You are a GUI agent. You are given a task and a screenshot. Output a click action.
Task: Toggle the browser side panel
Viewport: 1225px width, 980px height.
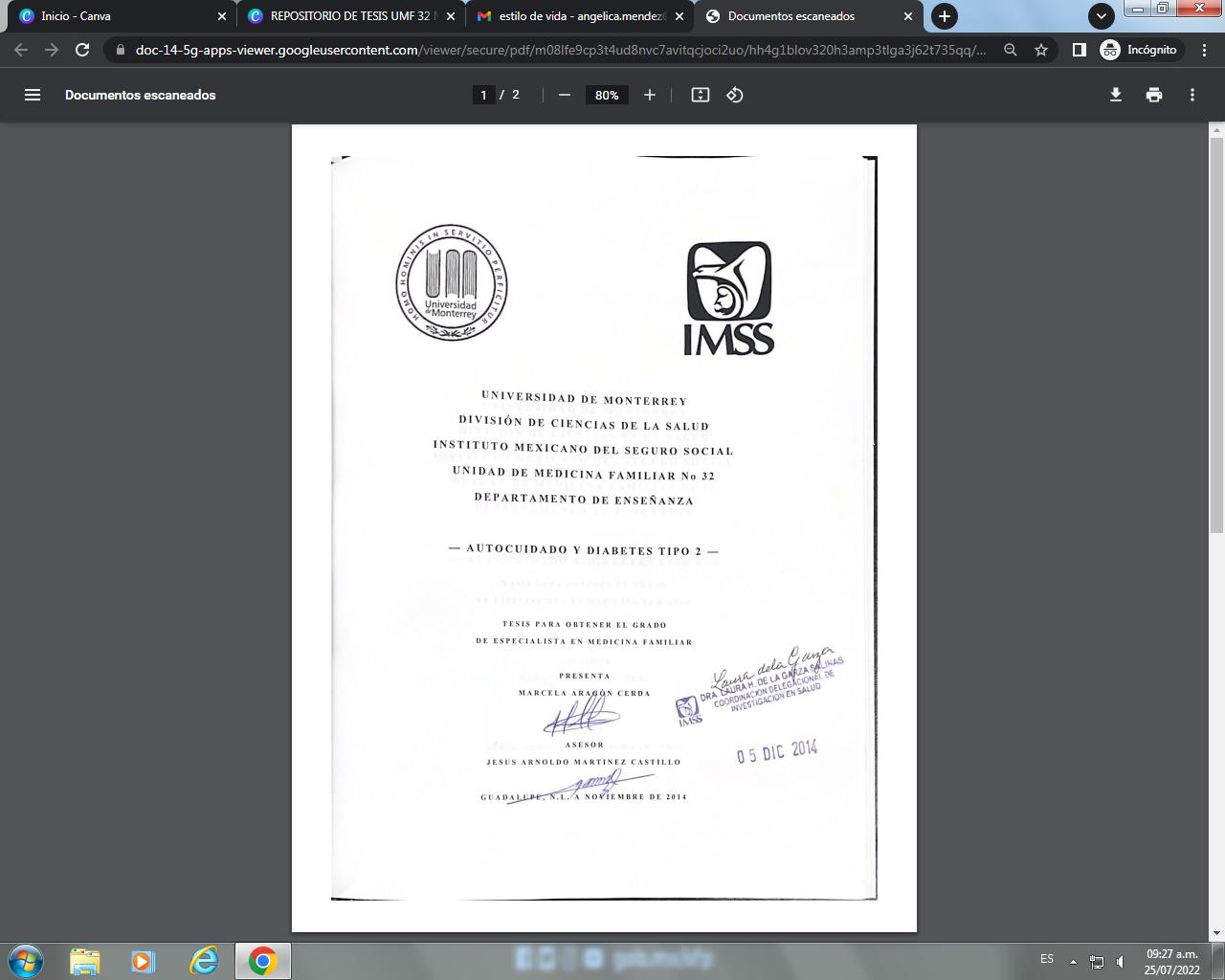click(x=1079, y=50)
